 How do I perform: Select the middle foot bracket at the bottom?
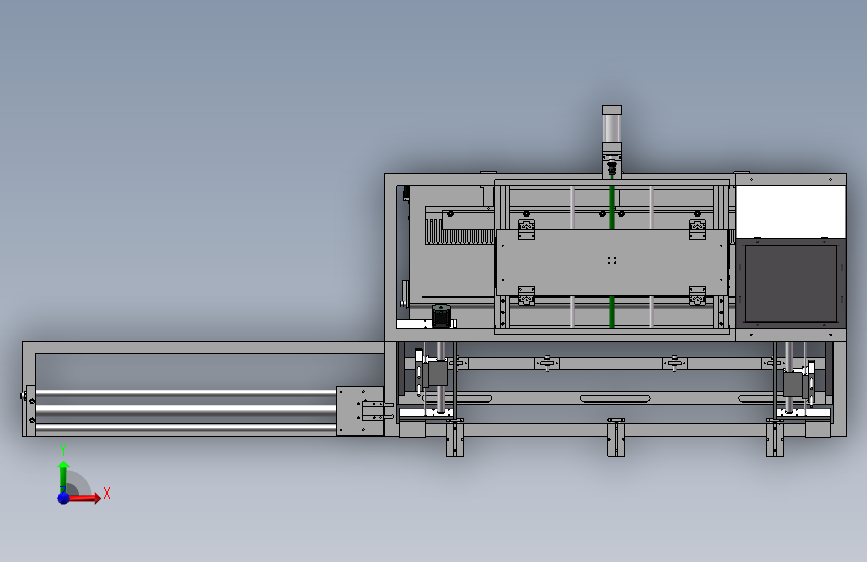(616, 438)
